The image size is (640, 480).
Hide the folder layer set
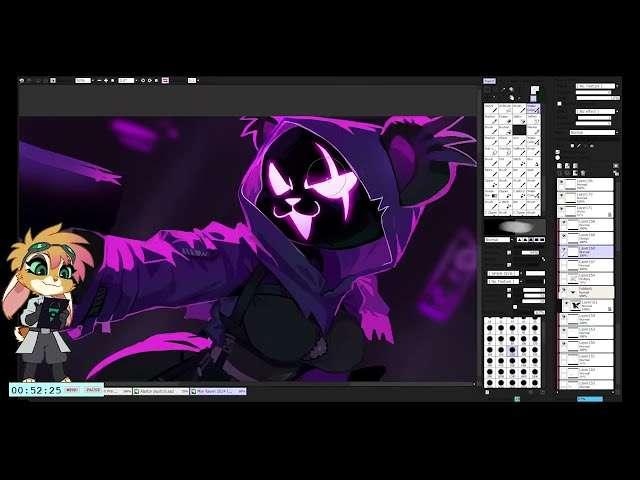pos(564,289)
